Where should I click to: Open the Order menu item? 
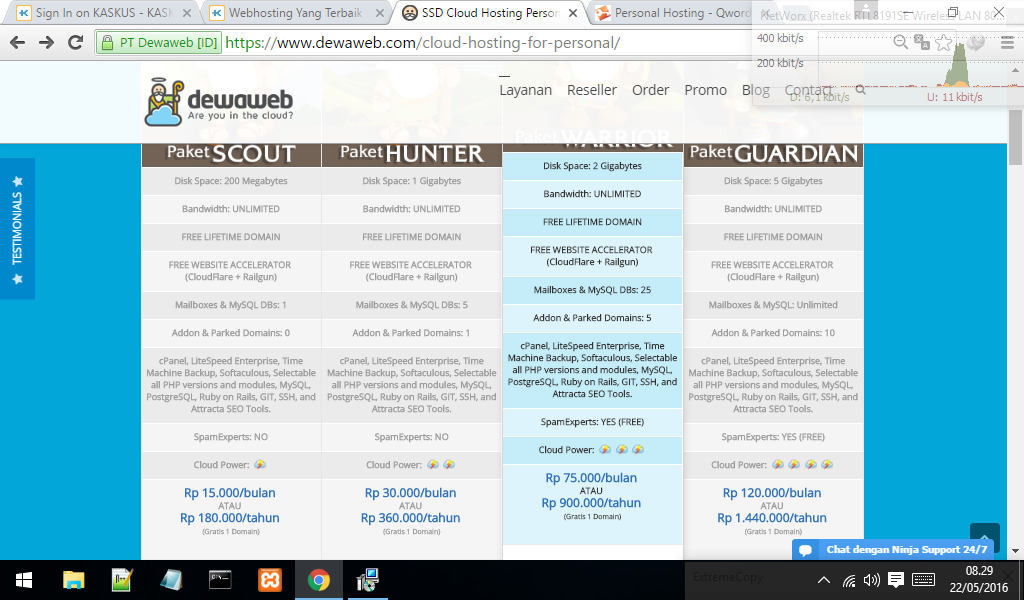click(650, 90)
